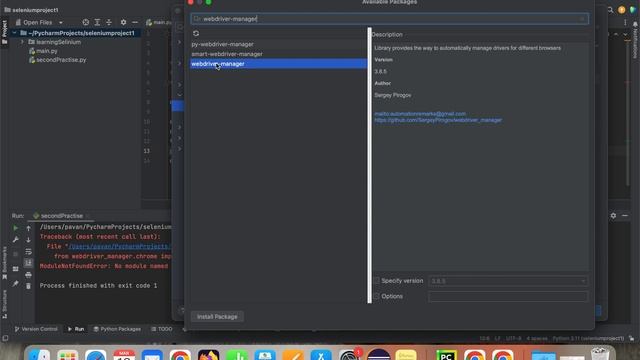Viewport: 640px width, 360px height.
Task: Select the main.py editor tab
Action: (x=159, y=22)
